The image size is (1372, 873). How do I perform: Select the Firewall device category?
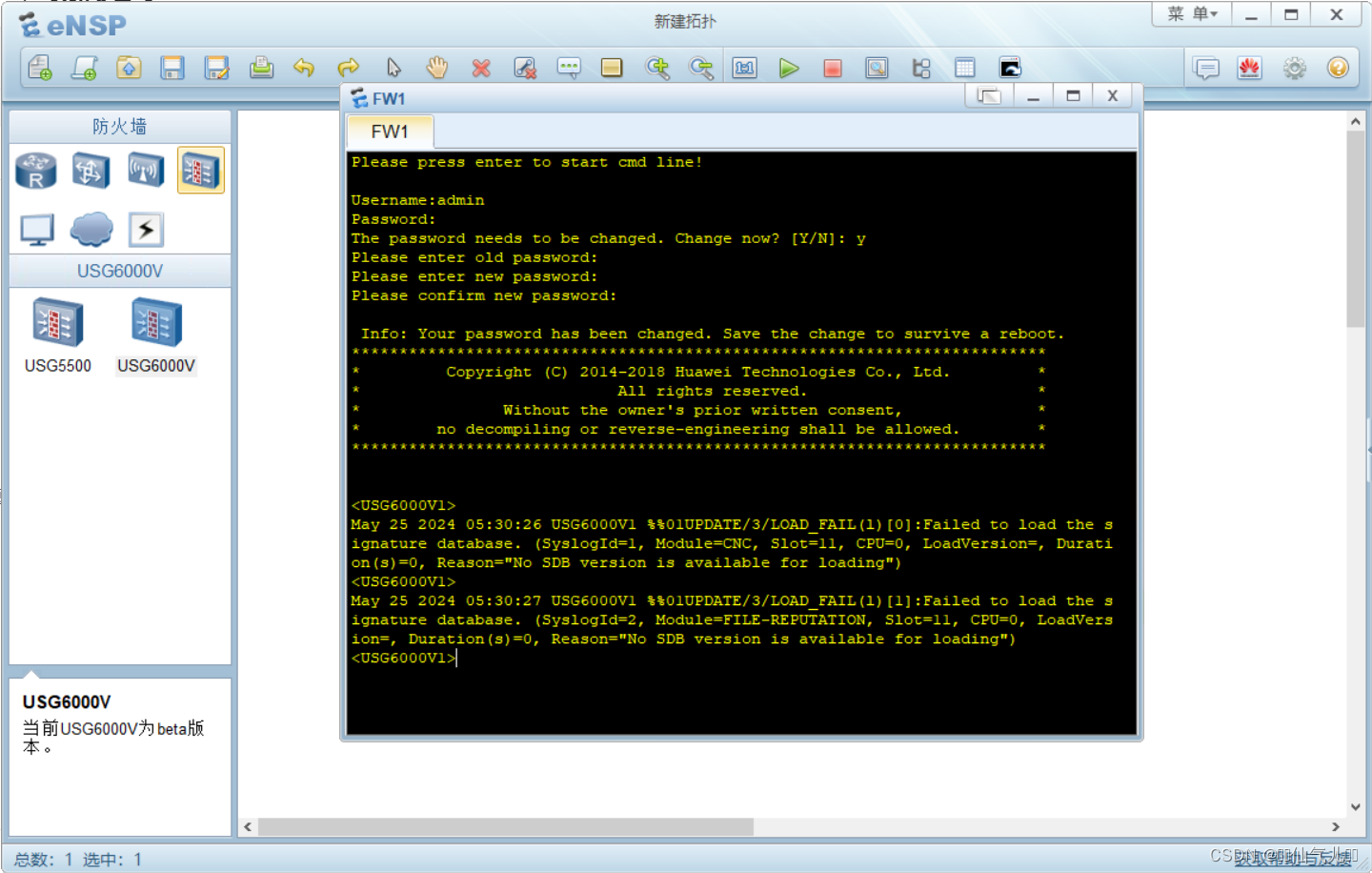(201, 171)
